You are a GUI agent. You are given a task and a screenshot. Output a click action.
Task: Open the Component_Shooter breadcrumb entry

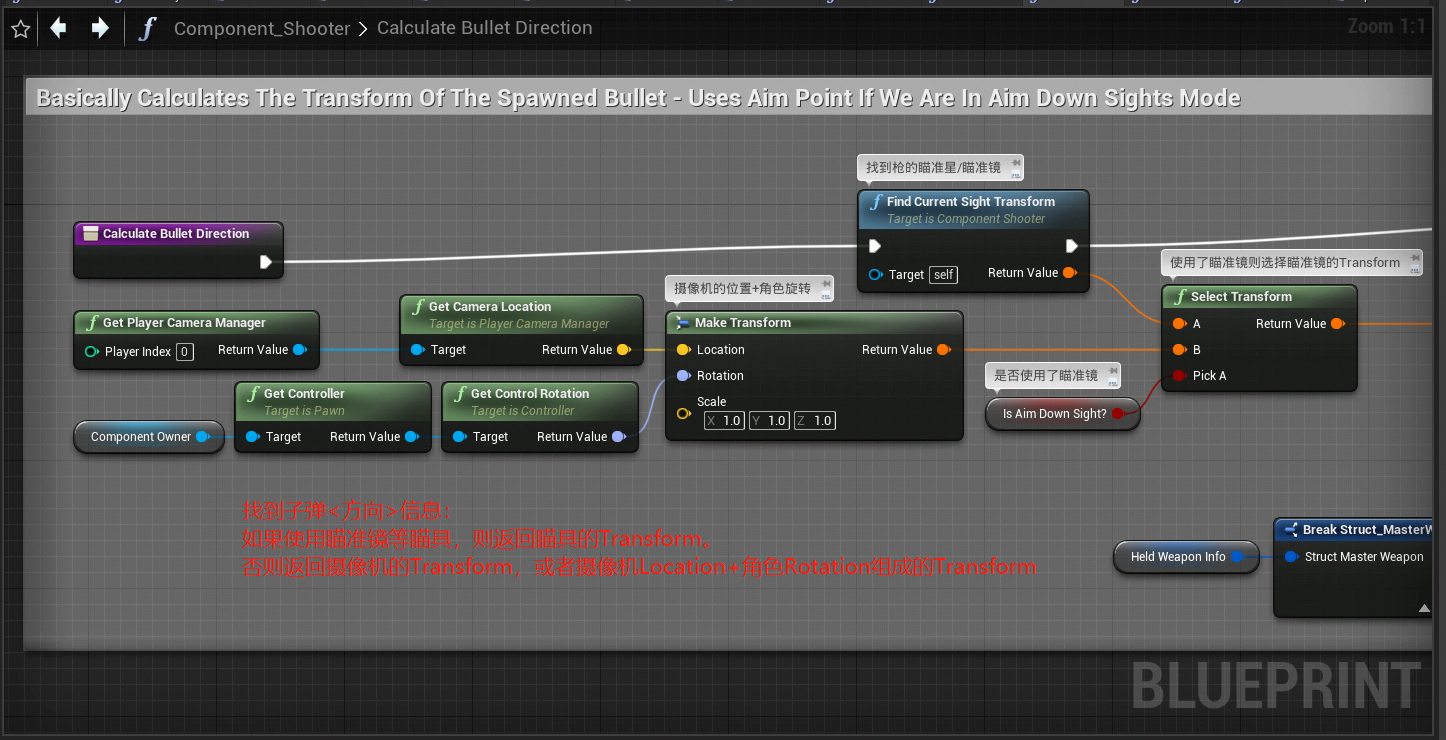coord(261,28)
